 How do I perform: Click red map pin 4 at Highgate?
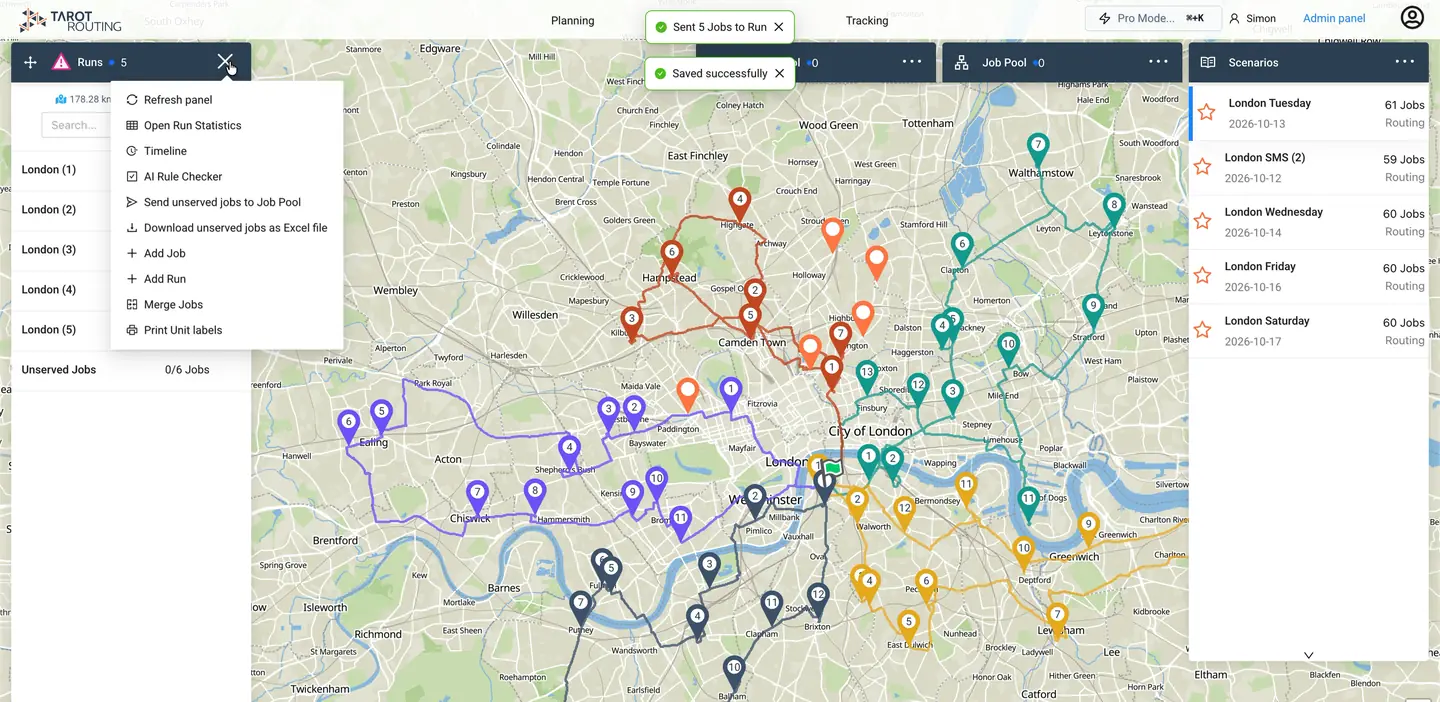[x=739, y=204]
